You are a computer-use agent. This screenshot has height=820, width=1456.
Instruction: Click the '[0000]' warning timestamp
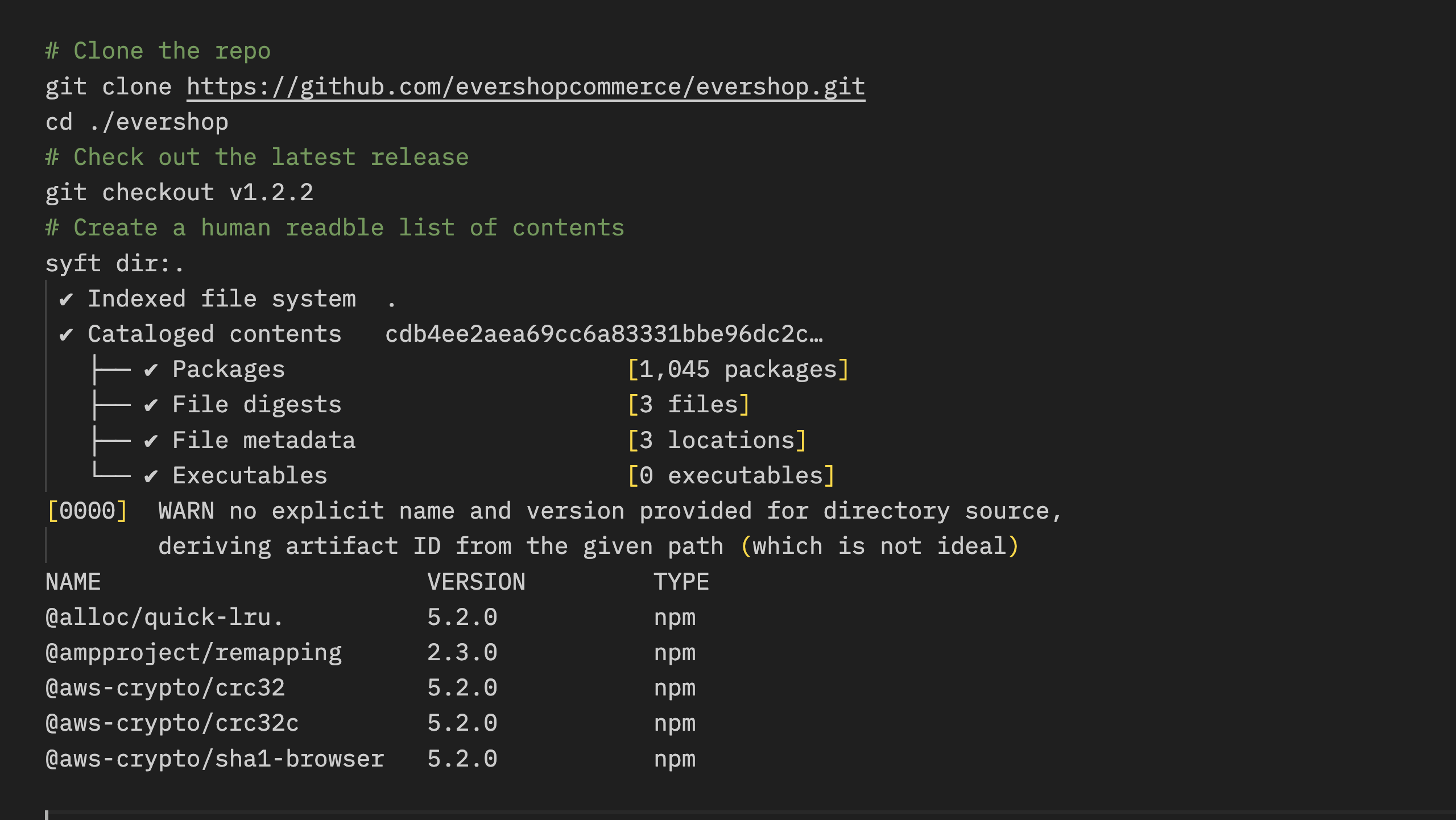(88, 511)
